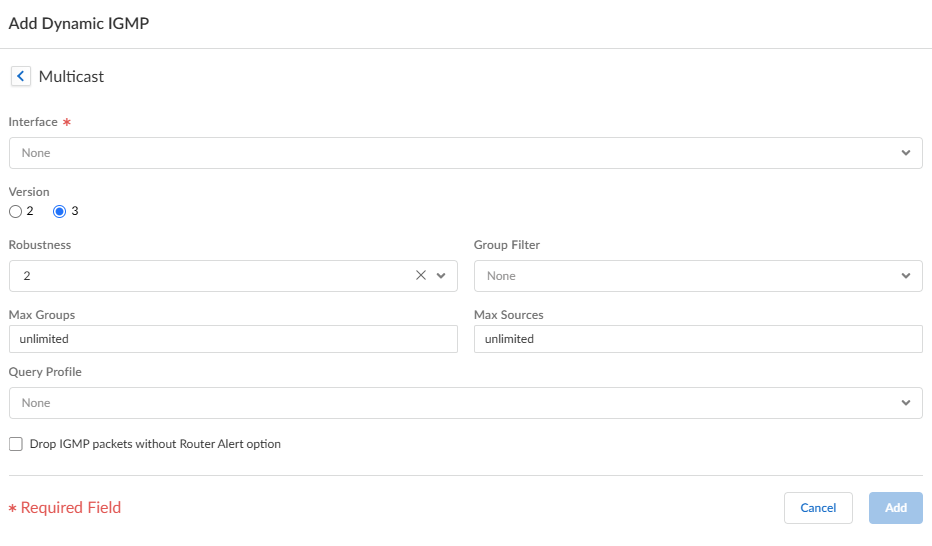Click the Interface selection box
Viewport: 932px width, 546px height.
(450, 153)
